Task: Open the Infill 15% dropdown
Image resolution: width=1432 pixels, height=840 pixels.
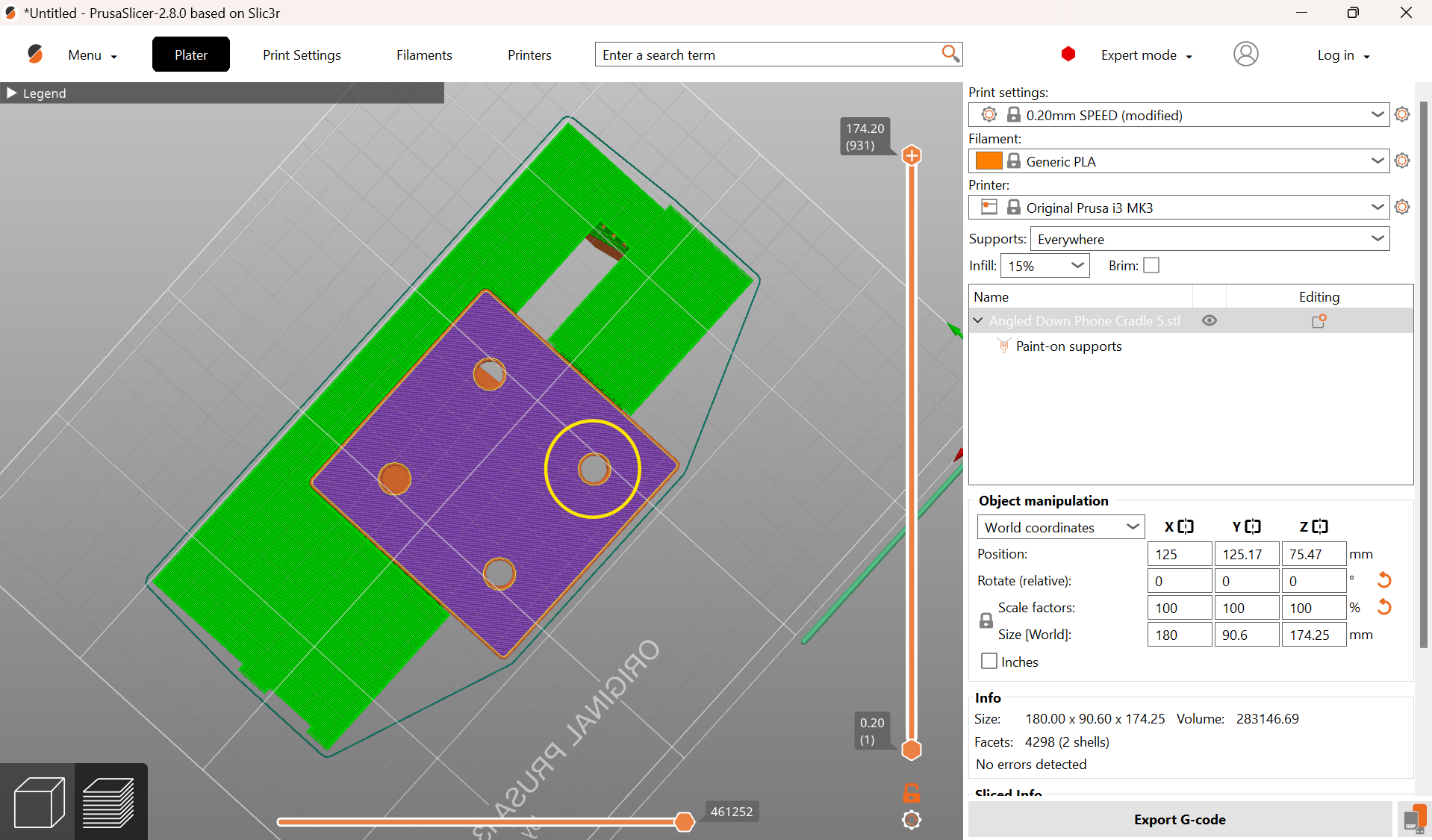Action: tap(1045, 266)
